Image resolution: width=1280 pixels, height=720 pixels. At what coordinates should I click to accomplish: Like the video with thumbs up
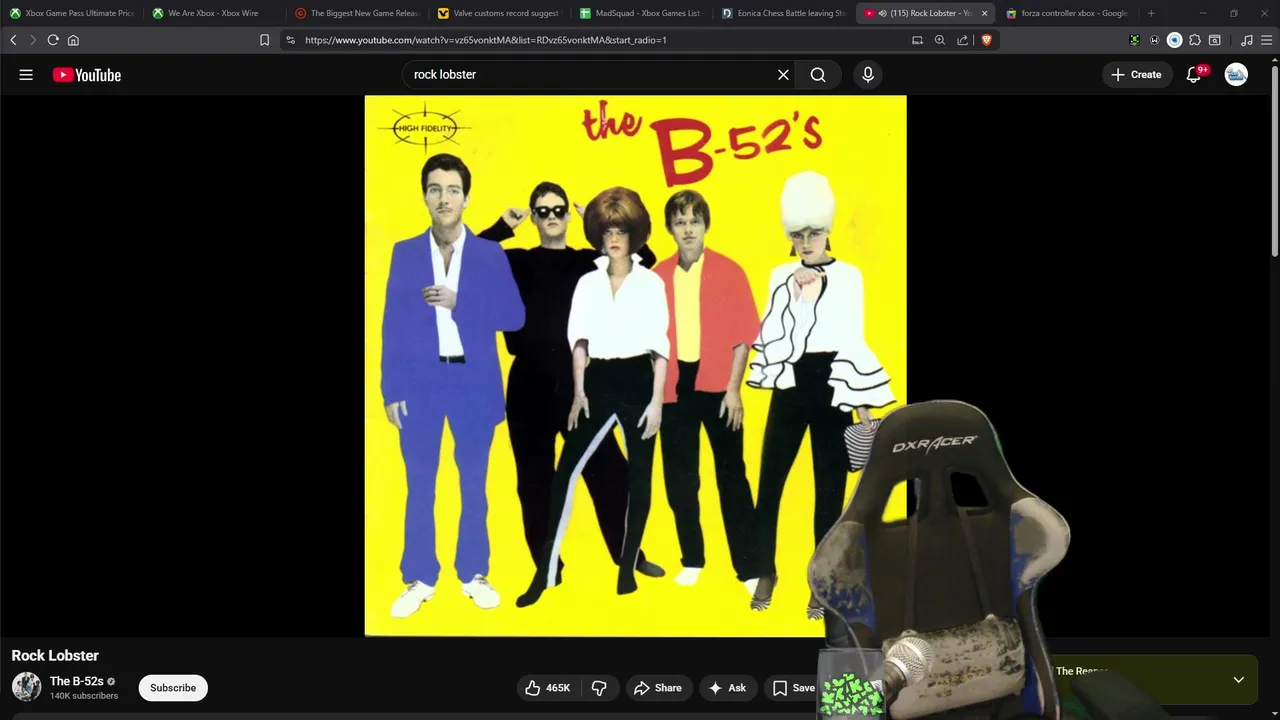[546, 688]
